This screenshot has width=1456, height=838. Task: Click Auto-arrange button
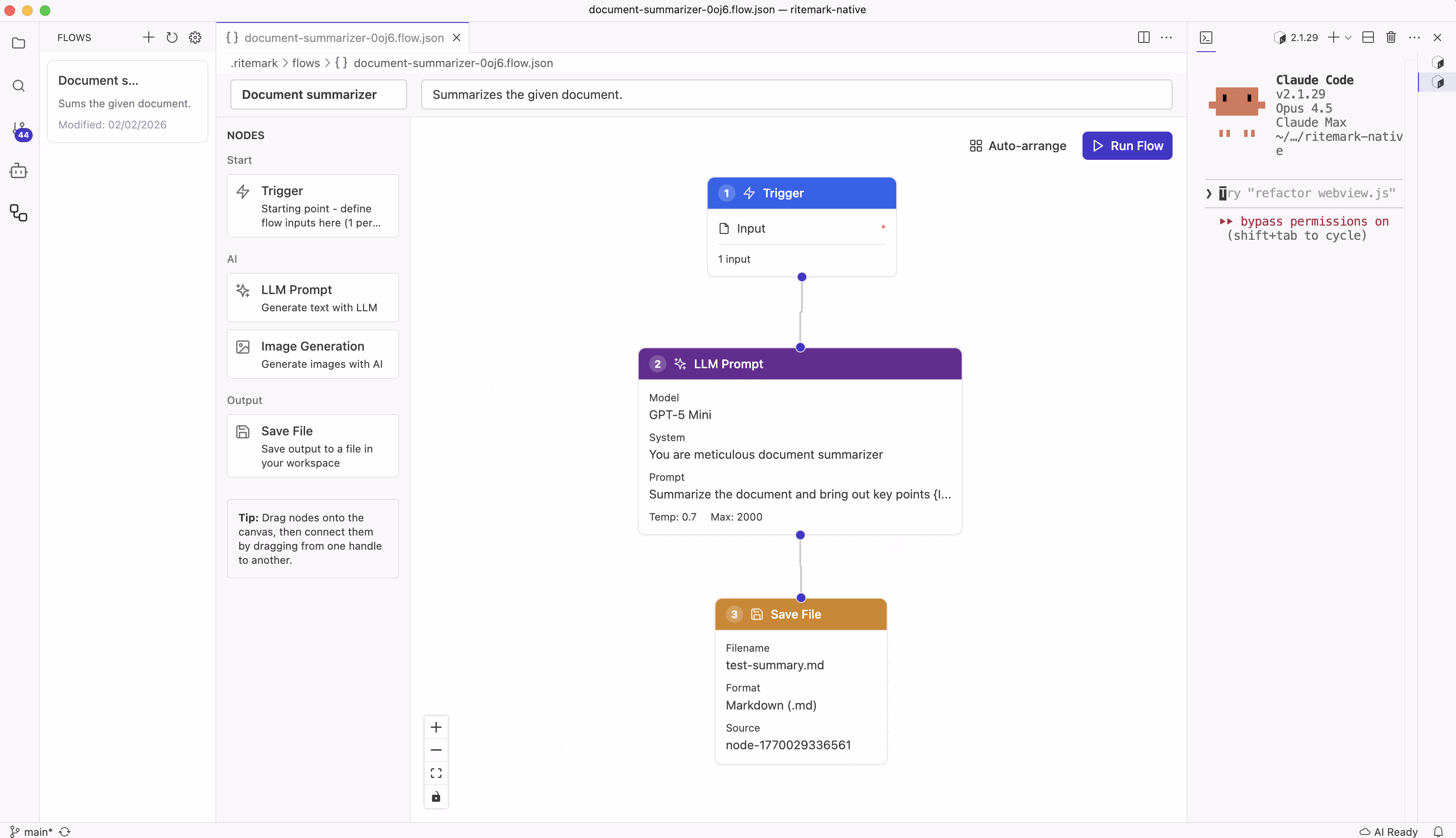point(1018,146)
